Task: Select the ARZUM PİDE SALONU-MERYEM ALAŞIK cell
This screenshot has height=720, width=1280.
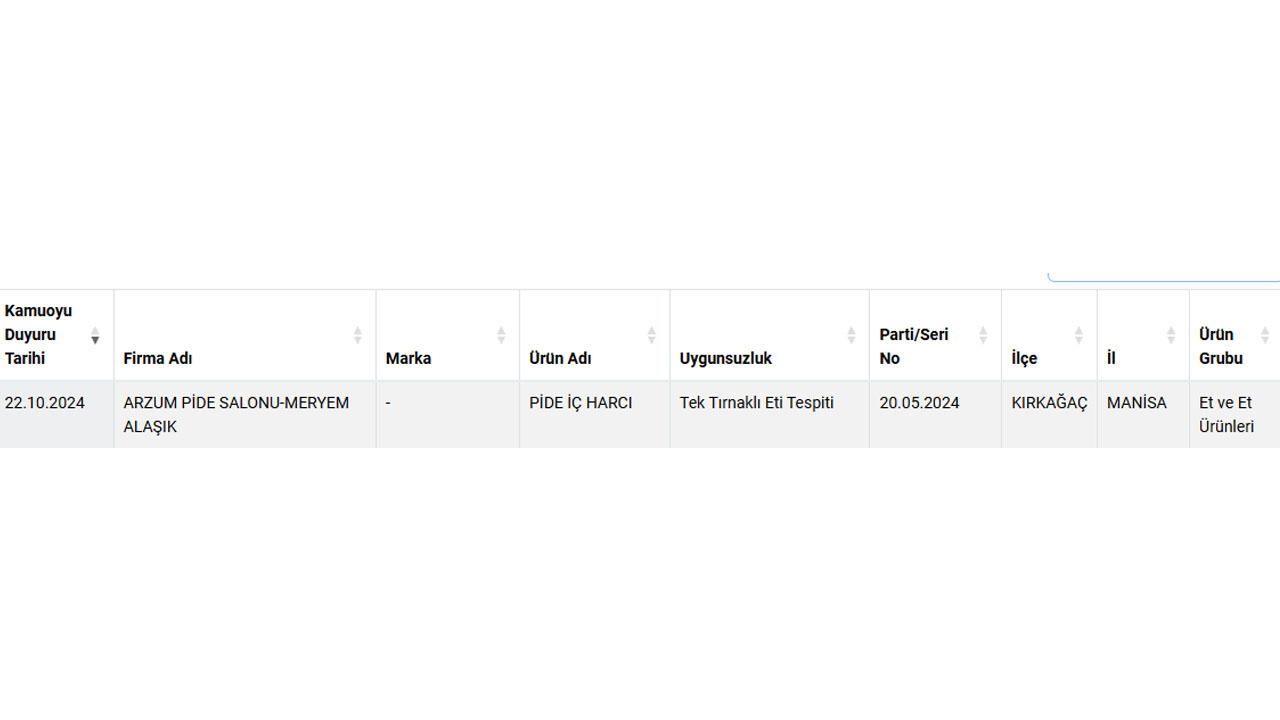Action: pyautogui.click(x=236, y=414)
